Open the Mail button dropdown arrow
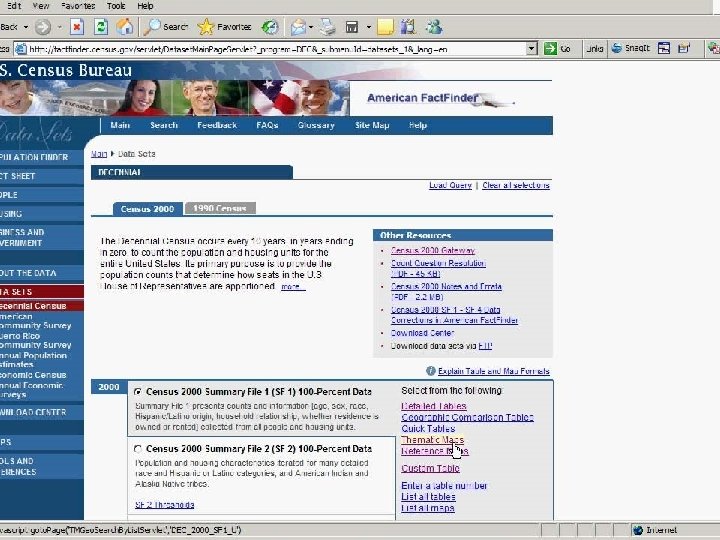 pyautogui.click(x=311, y=27)
